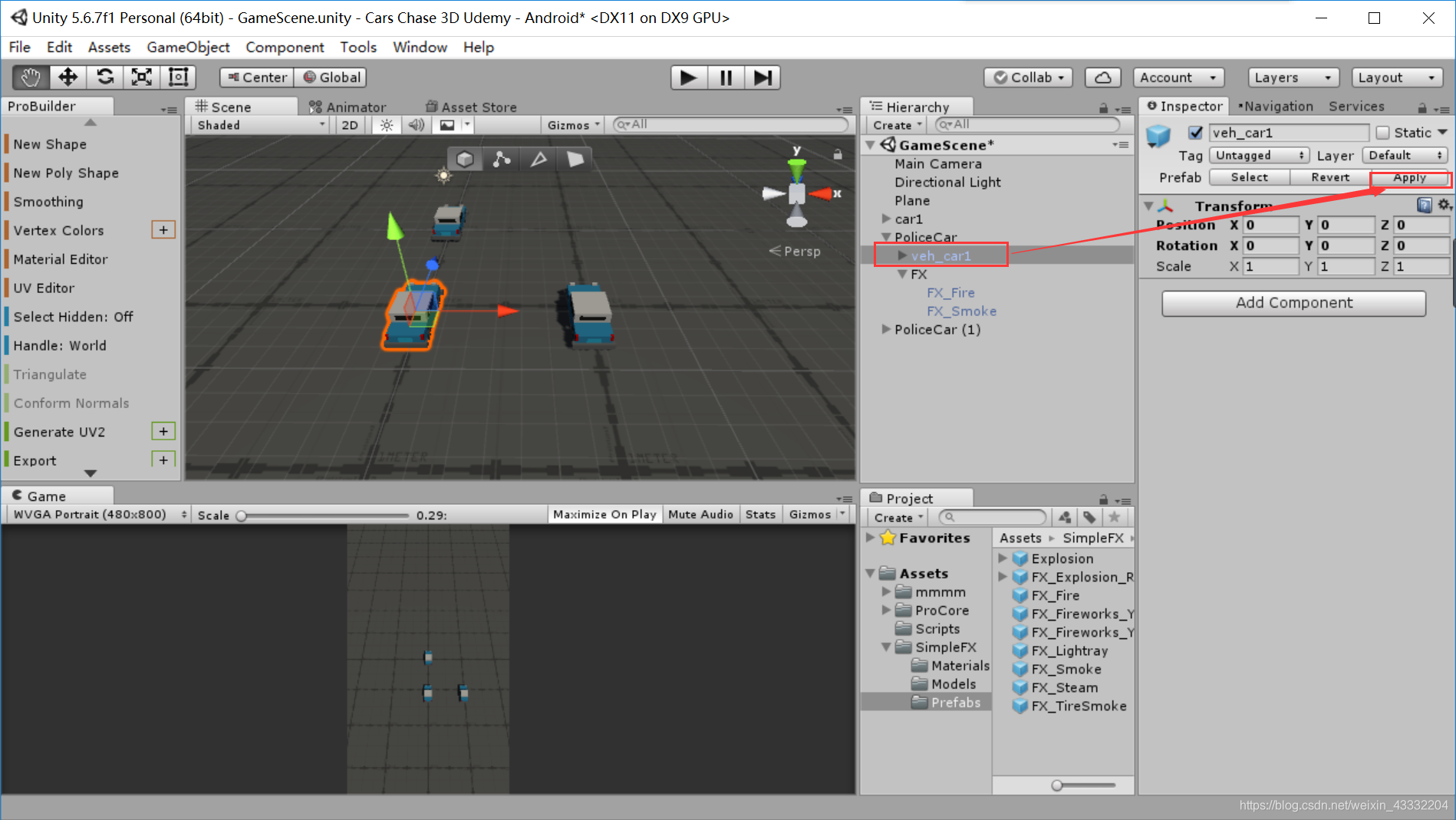This screenshot has height=820, width=1456.
Task: Open the Layer Default dropdown
Action: [x=1405, y=156]
